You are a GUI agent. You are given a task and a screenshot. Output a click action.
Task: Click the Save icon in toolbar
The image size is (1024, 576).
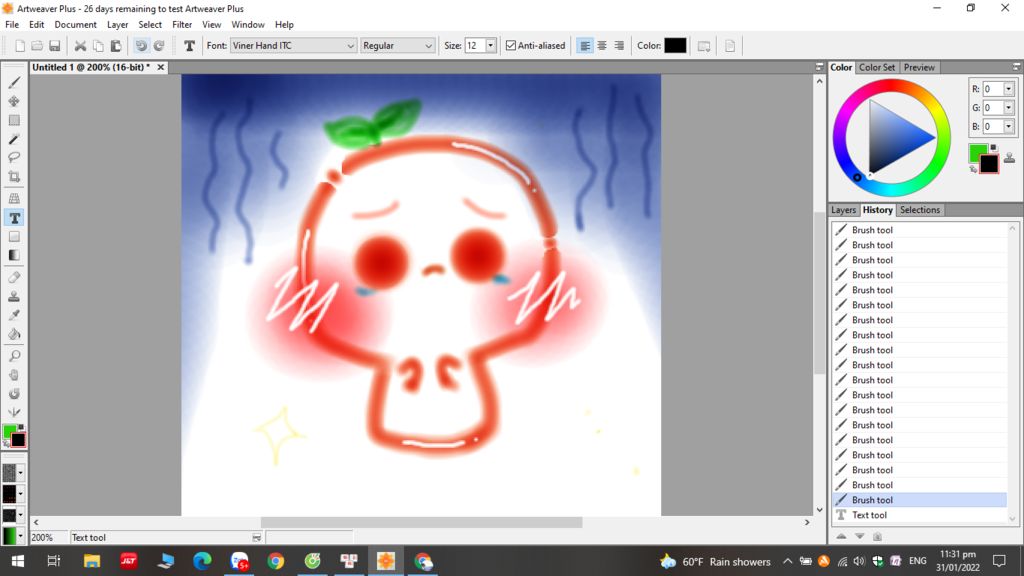pos(55,46)
